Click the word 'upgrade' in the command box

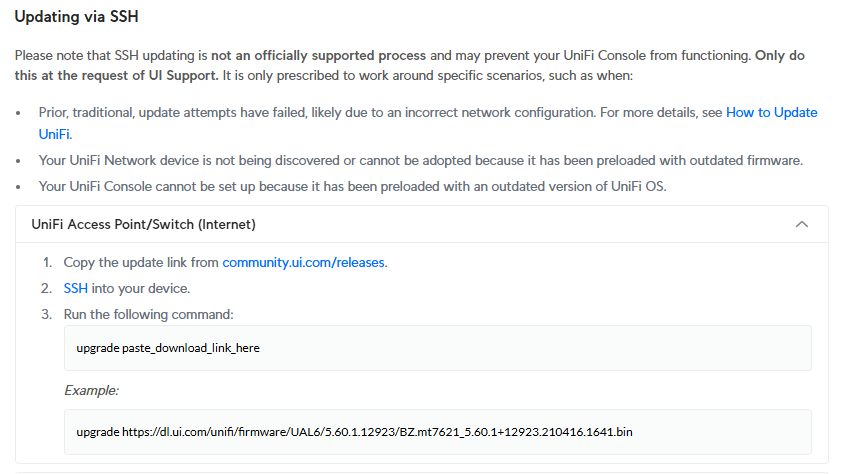click(98, 348)
